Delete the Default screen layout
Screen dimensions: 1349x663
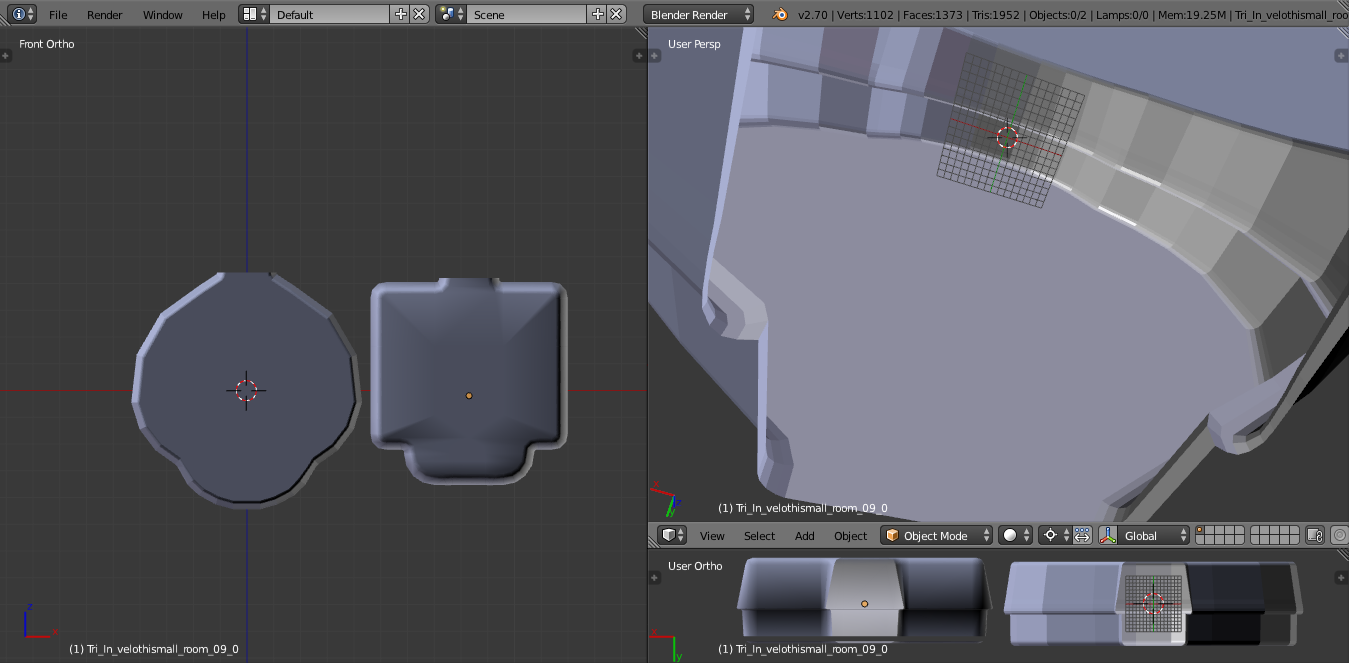tap(420, 15)
